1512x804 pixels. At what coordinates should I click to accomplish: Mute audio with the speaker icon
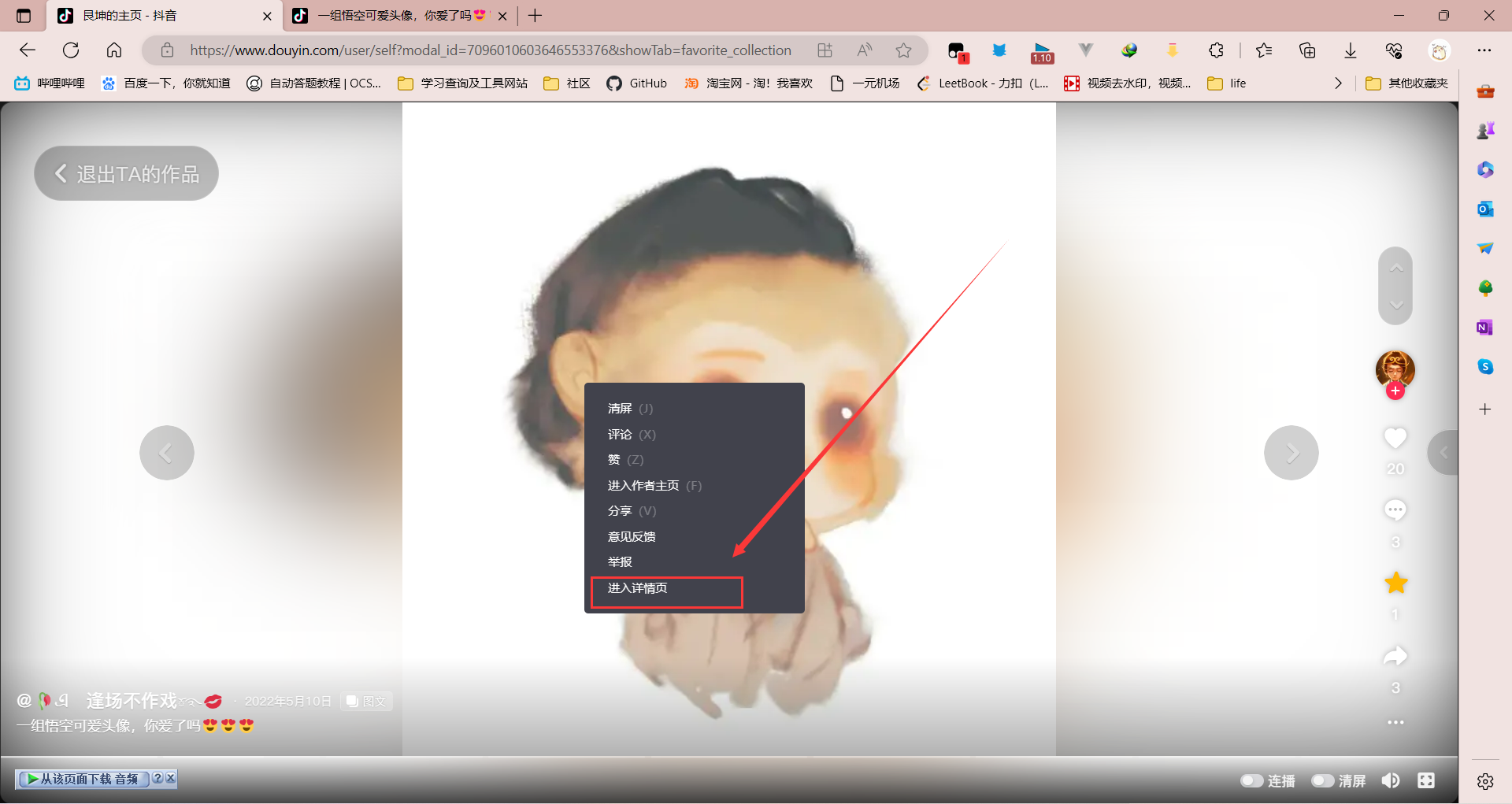[1391, 780]
